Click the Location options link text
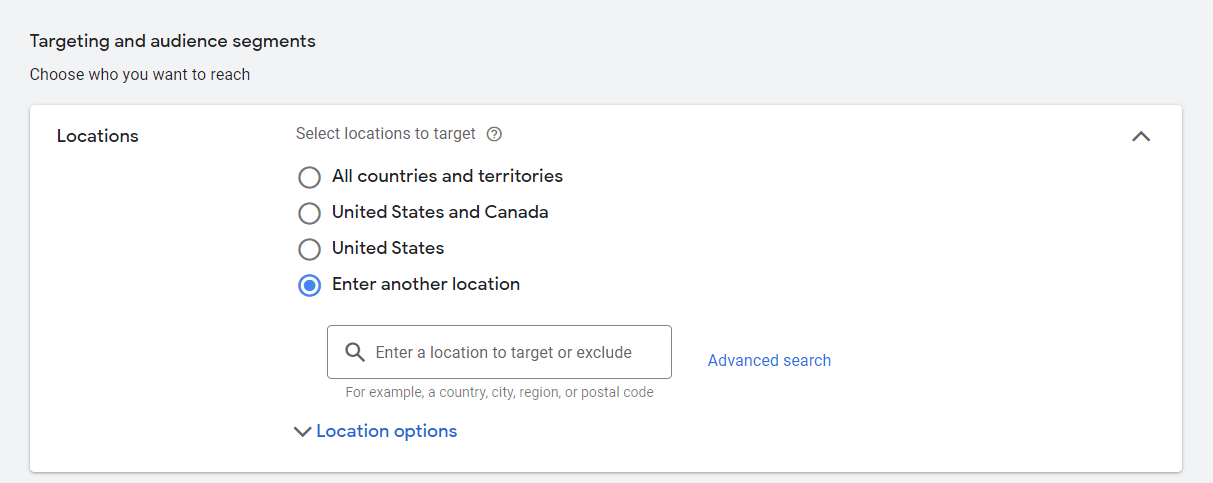 [386, 431]
